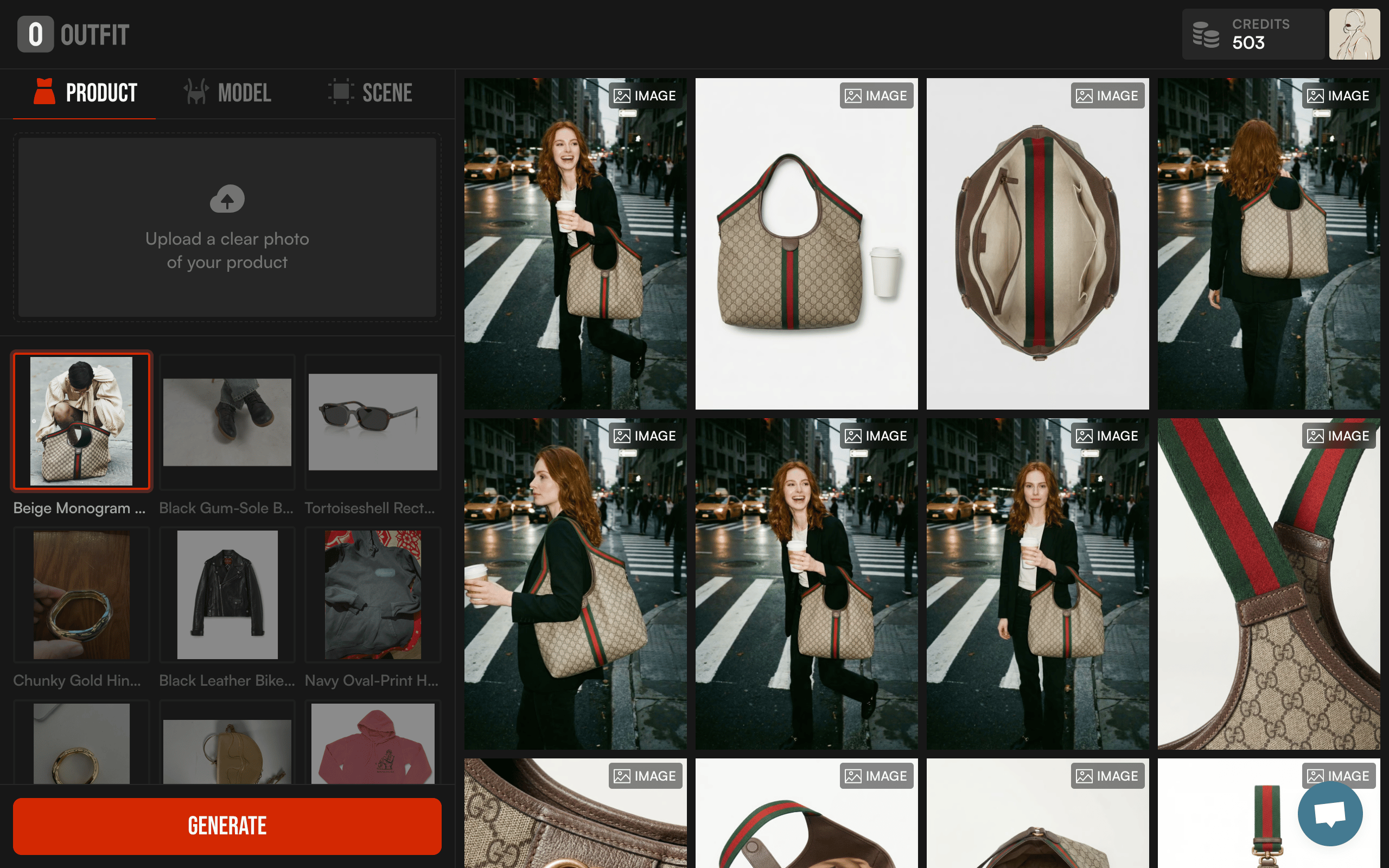Click the upload cloud icon
Viewport: 1389px width, 868px height.
pyautogui.click(x=227, y=199)
